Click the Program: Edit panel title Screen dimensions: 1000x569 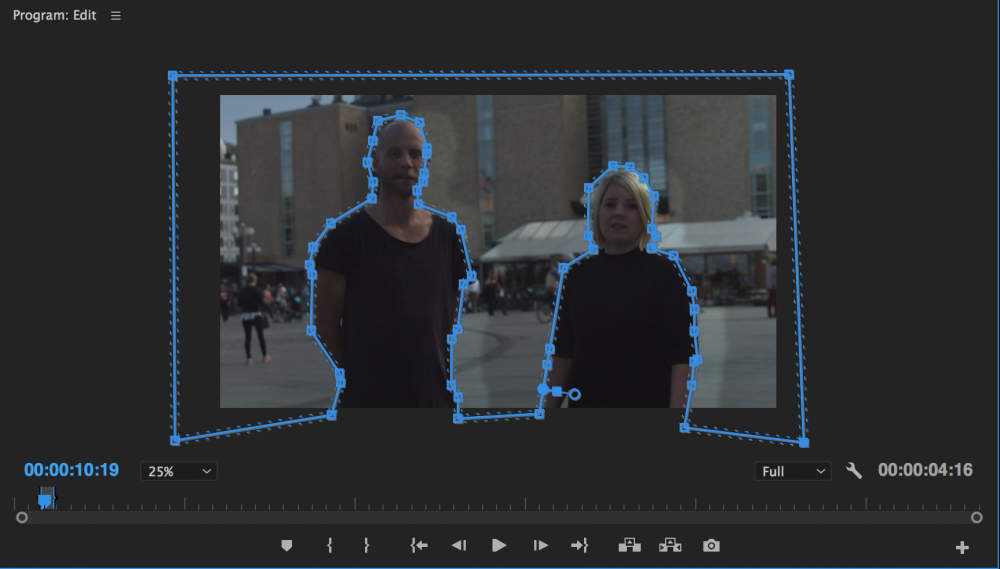56,16
